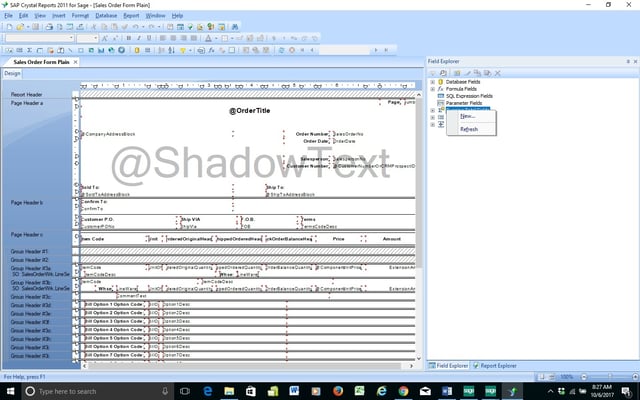Expand the Database Fields tree node
640x400 pixels.
(x=432, y=82)
